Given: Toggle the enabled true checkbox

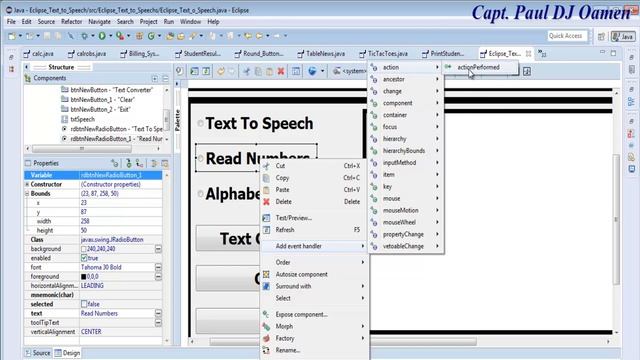Looking at the screenshot, I should point(84,258).
